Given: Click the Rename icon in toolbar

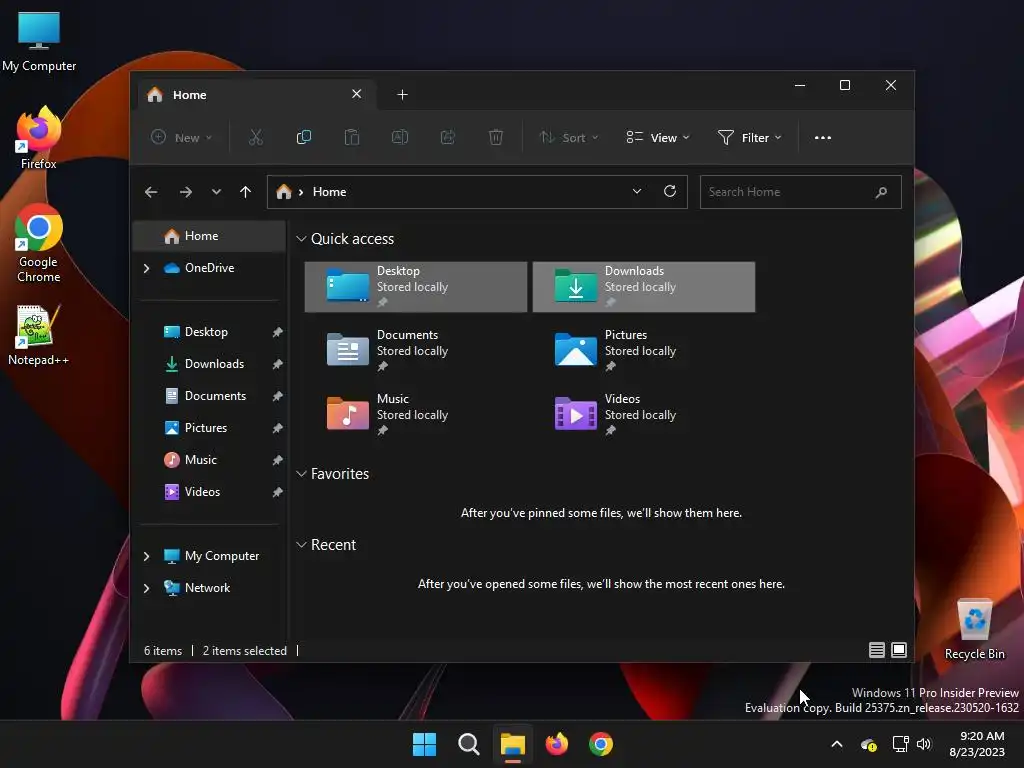Looking at the screenshot, I should coord(400,137).
